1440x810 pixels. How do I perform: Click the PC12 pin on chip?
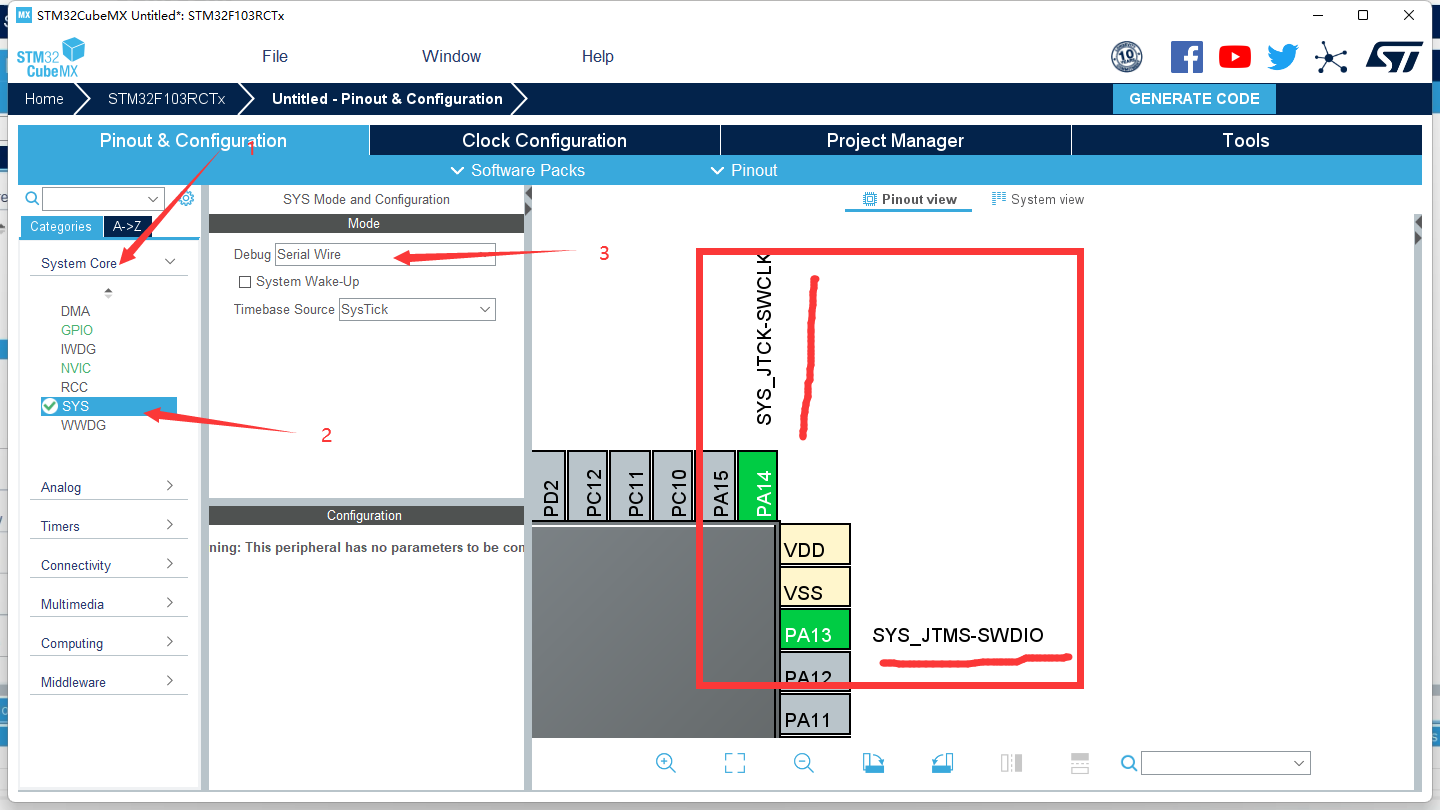[x=587, y=485]
